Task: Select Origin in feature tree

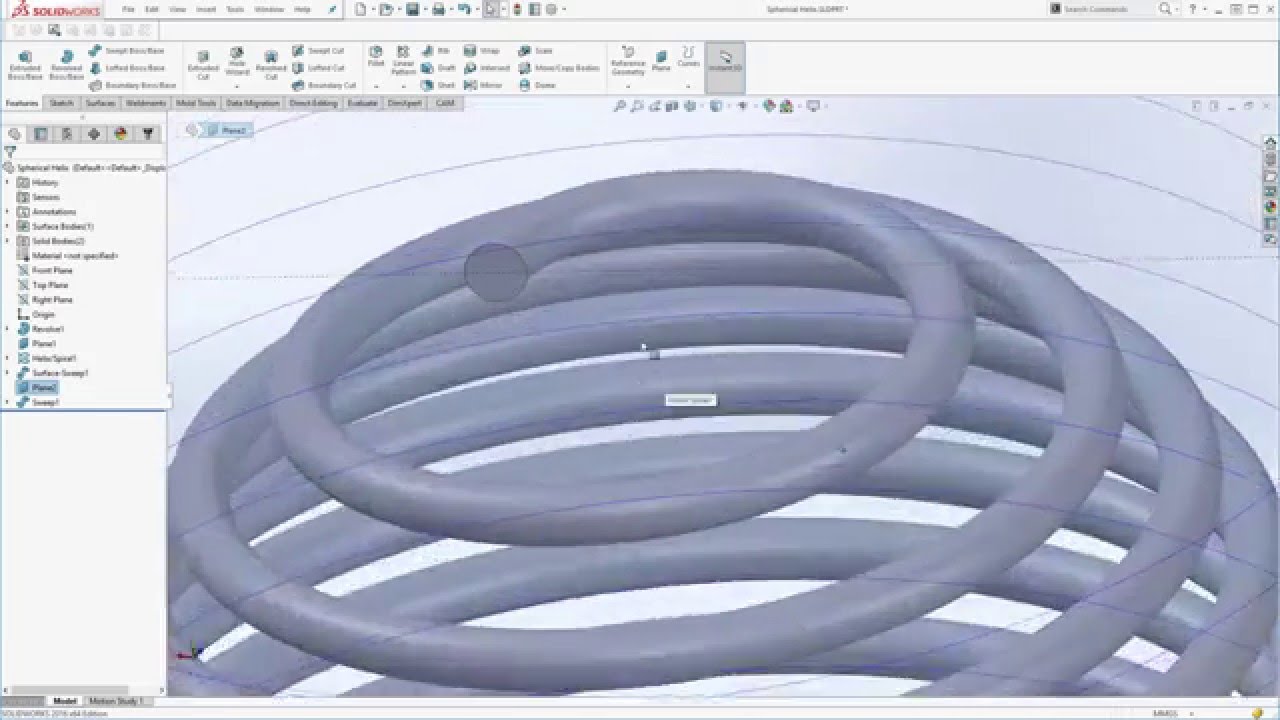Action: click(x=36, y=314)
